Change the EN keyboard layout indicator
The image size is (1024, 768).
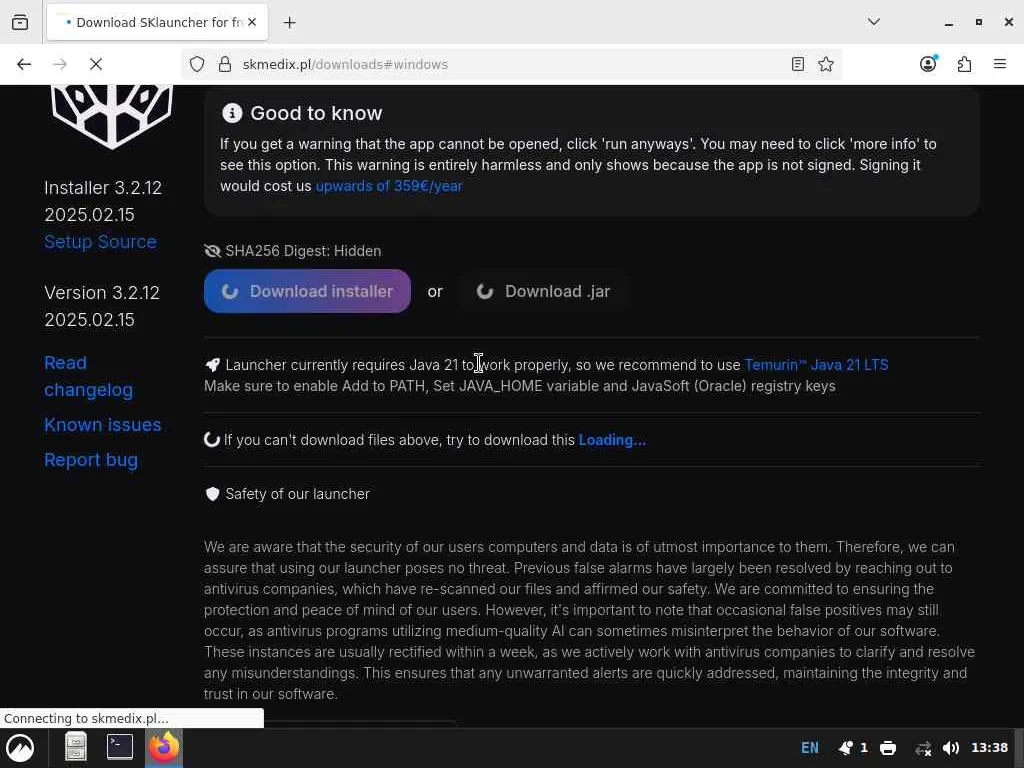pos(810,748)
